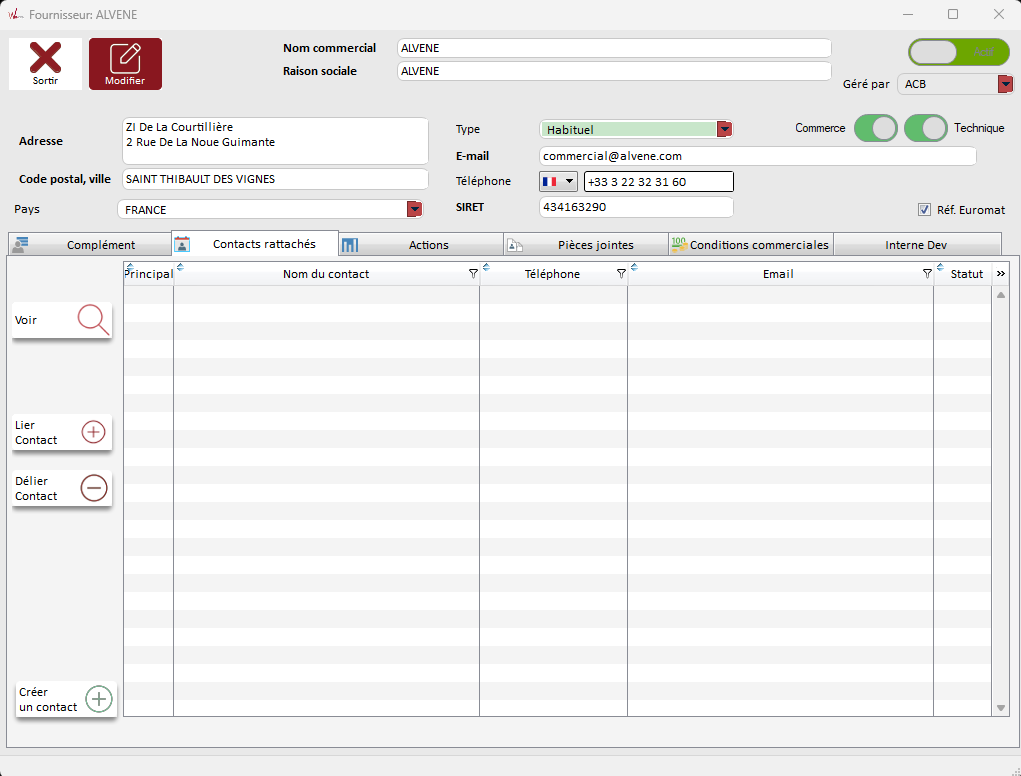Screen dimensions: 1021x776
Task: Click the filter icon in Nom du contact column
Action: click(473, 274)
